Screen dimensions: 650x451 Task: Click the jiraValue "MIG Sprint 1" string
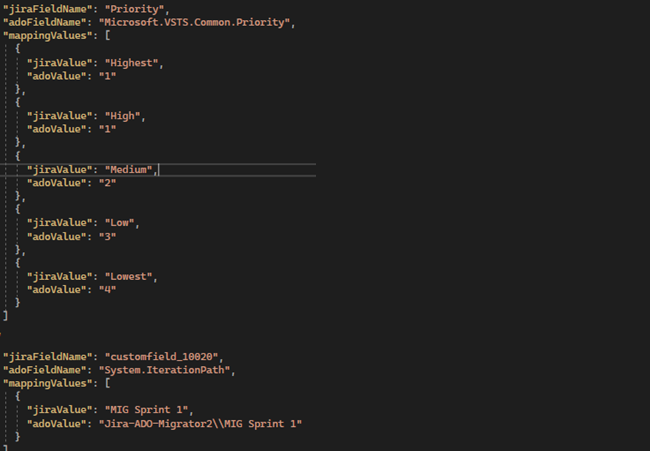151,410
